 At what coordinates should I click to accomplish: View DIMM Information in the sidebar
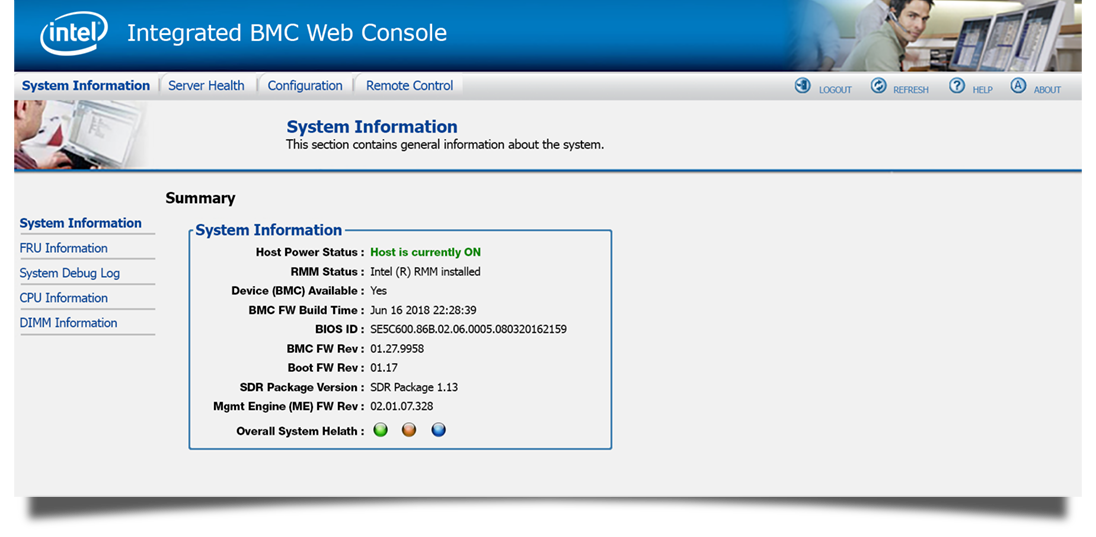(x=68, y=323)
